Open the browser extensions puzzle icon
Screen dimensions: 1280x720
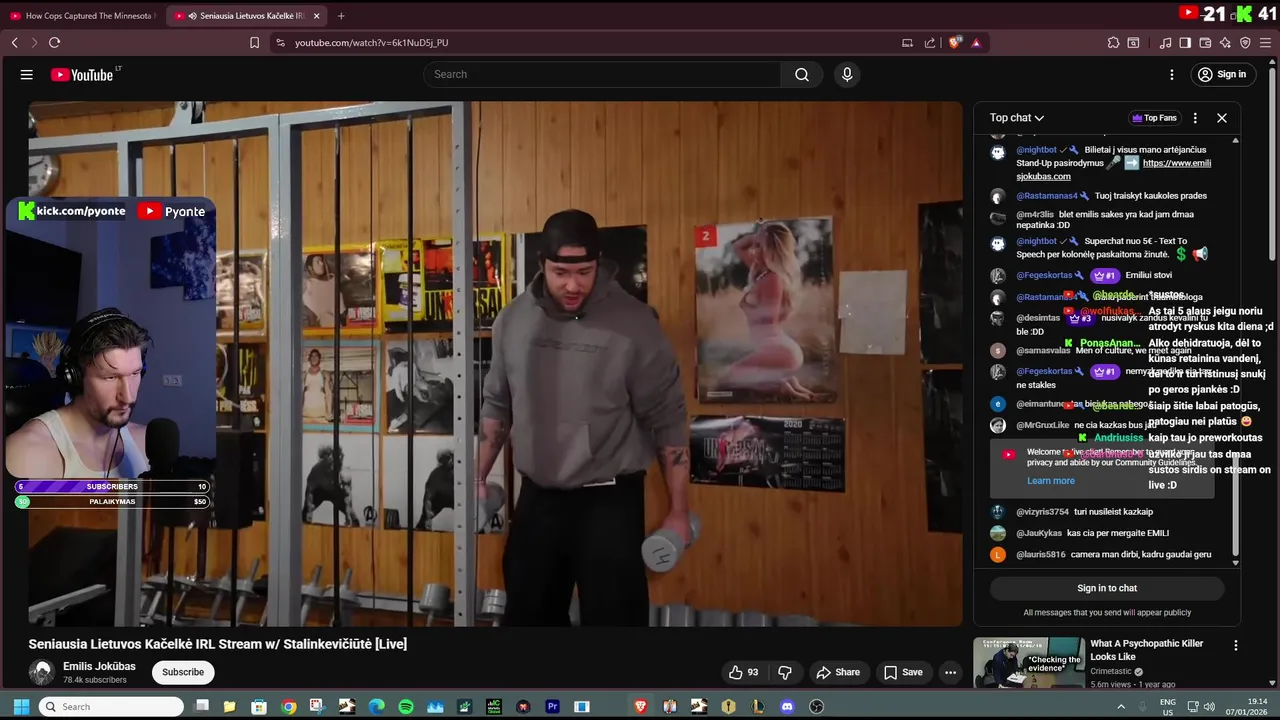click(1113, 43)
